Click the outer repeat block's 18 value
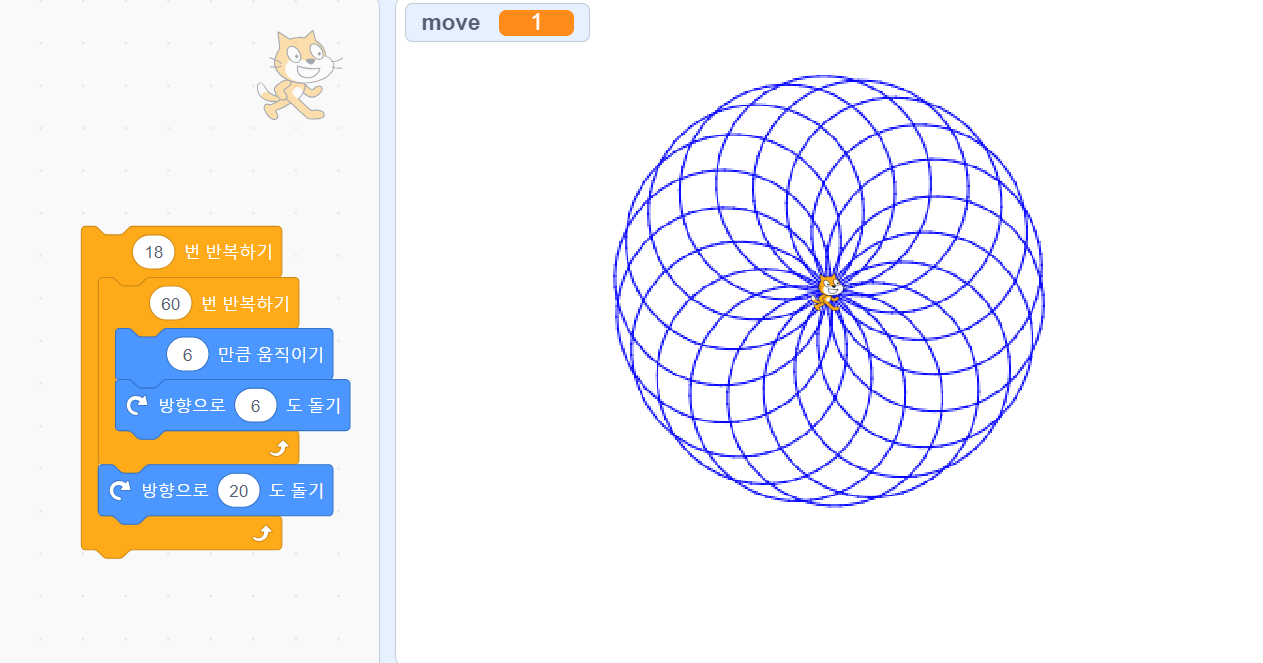The height and width of the screenshot is (663, 1263). pyautogui.click(x=154, y=252)
